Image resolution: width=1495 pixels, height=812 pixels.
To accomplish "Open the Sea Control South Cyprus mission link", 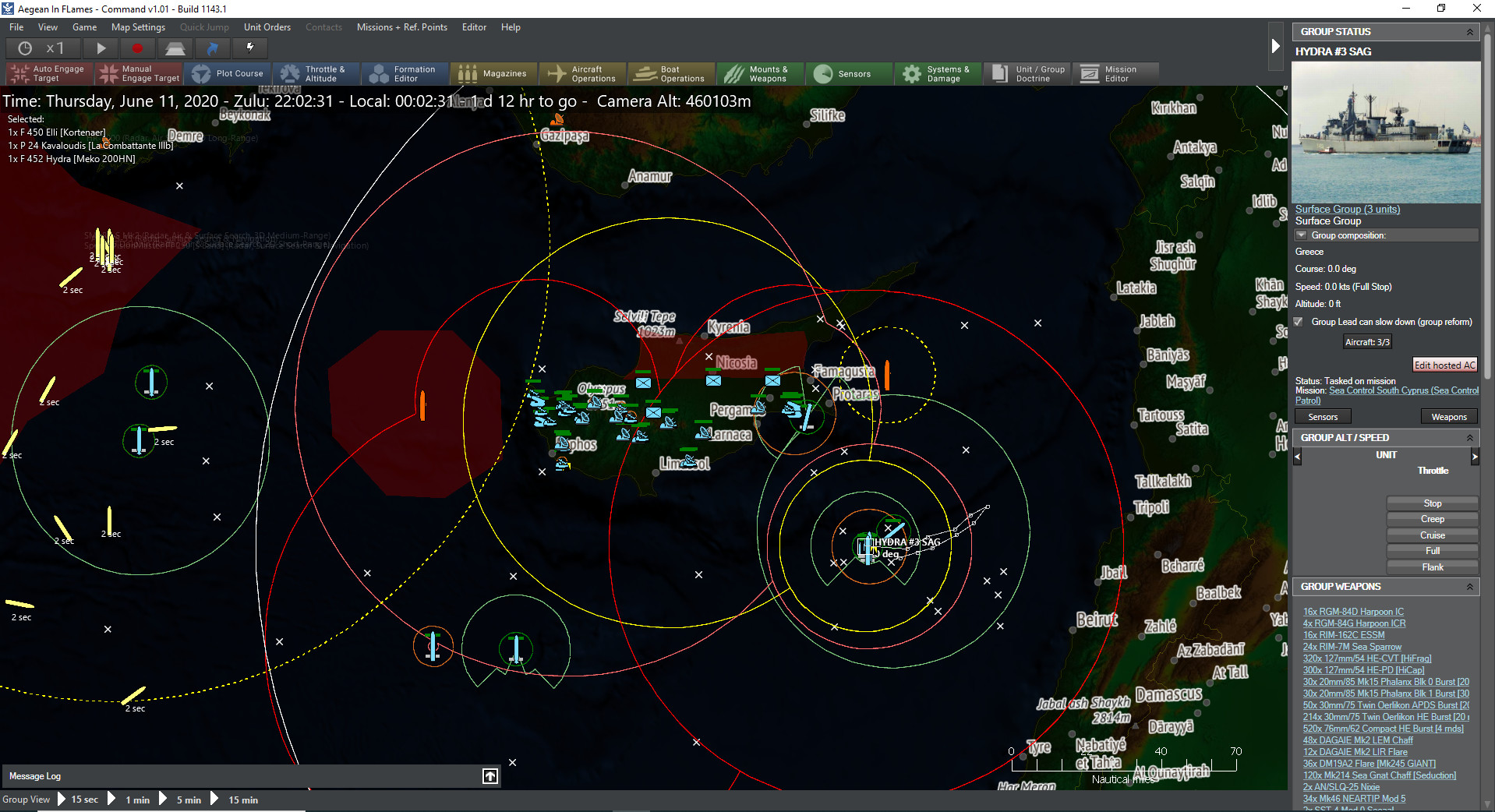I will pos(1403,390).
